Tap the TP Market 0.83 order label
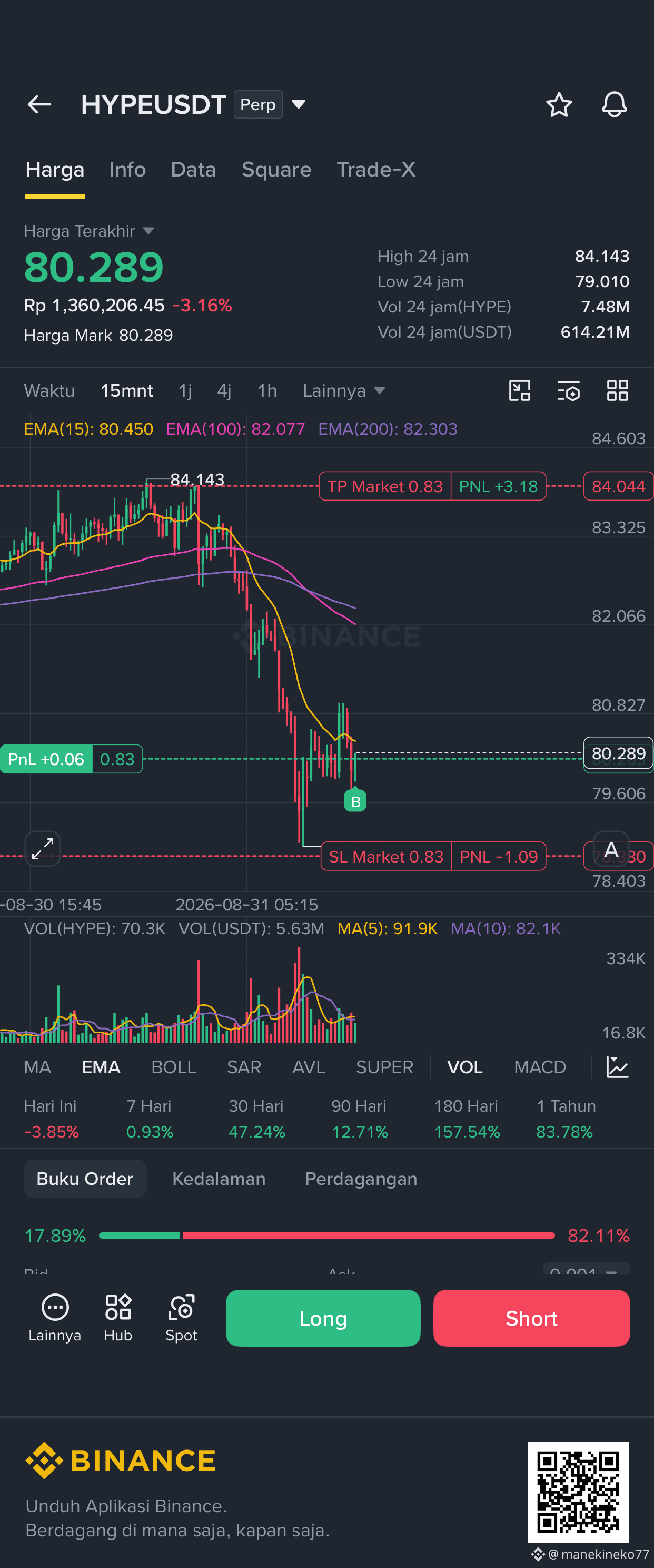 tap(385, 486)
